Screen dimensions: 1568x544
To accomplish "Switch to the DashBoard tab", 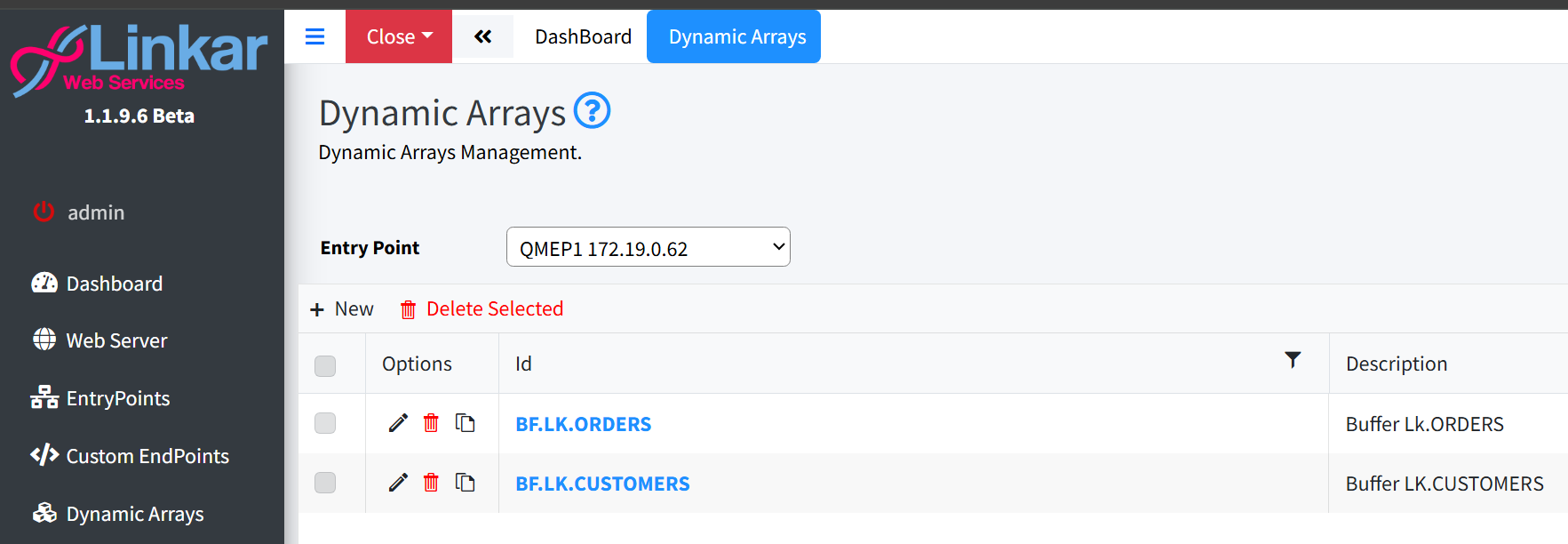I will click(x=583, y=36).
